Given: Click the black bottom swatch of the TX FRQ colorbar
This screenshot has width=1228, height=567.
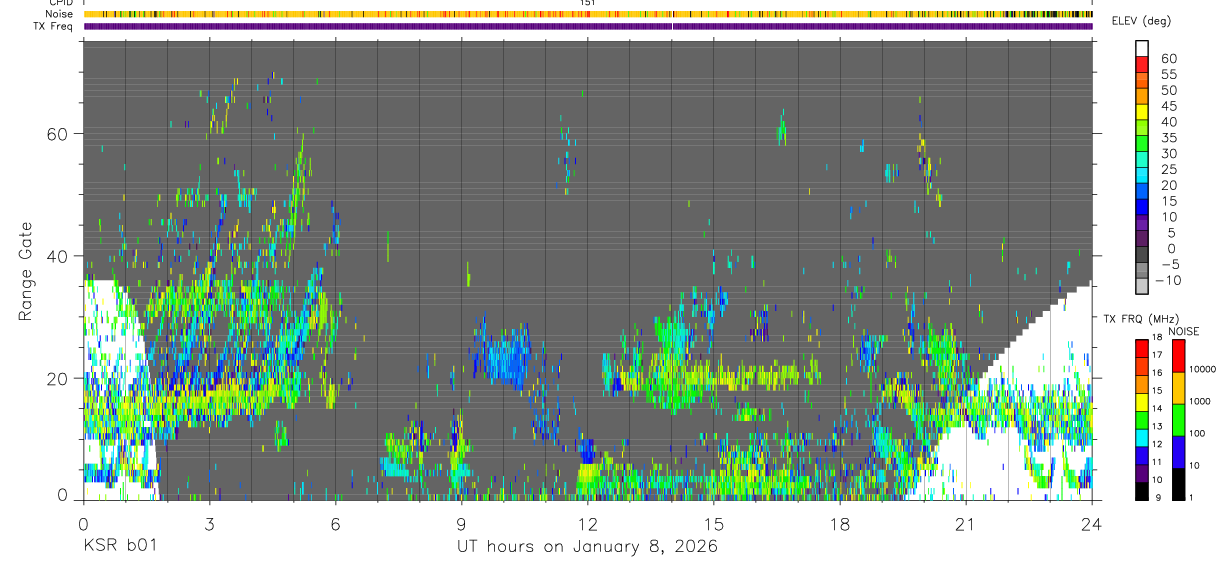Looking at the screenshot, I should coord(1142,491).
